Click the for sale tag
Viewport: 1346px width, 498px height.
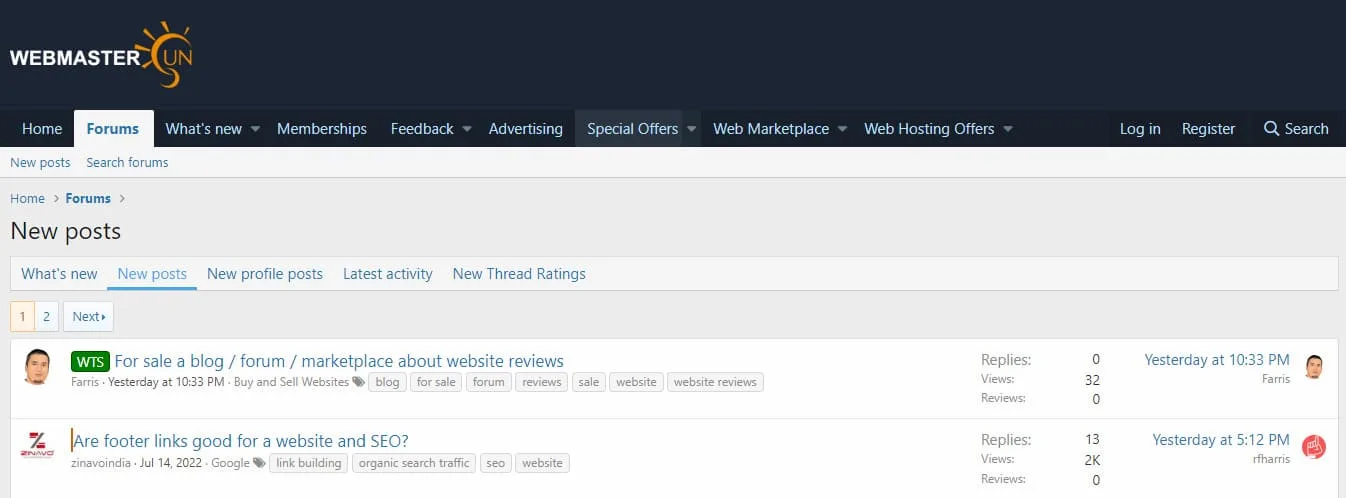(436, 382)
